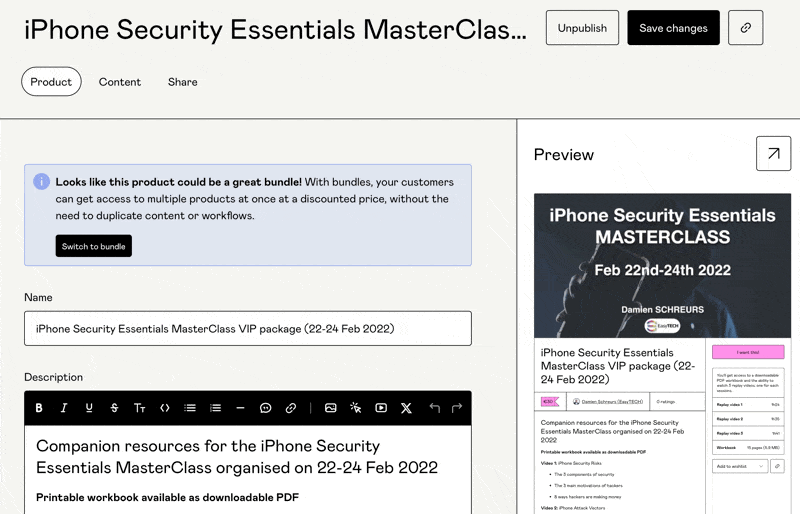Apply strikethrough text formatting
The image size is (800, 514).
[114, 408]
